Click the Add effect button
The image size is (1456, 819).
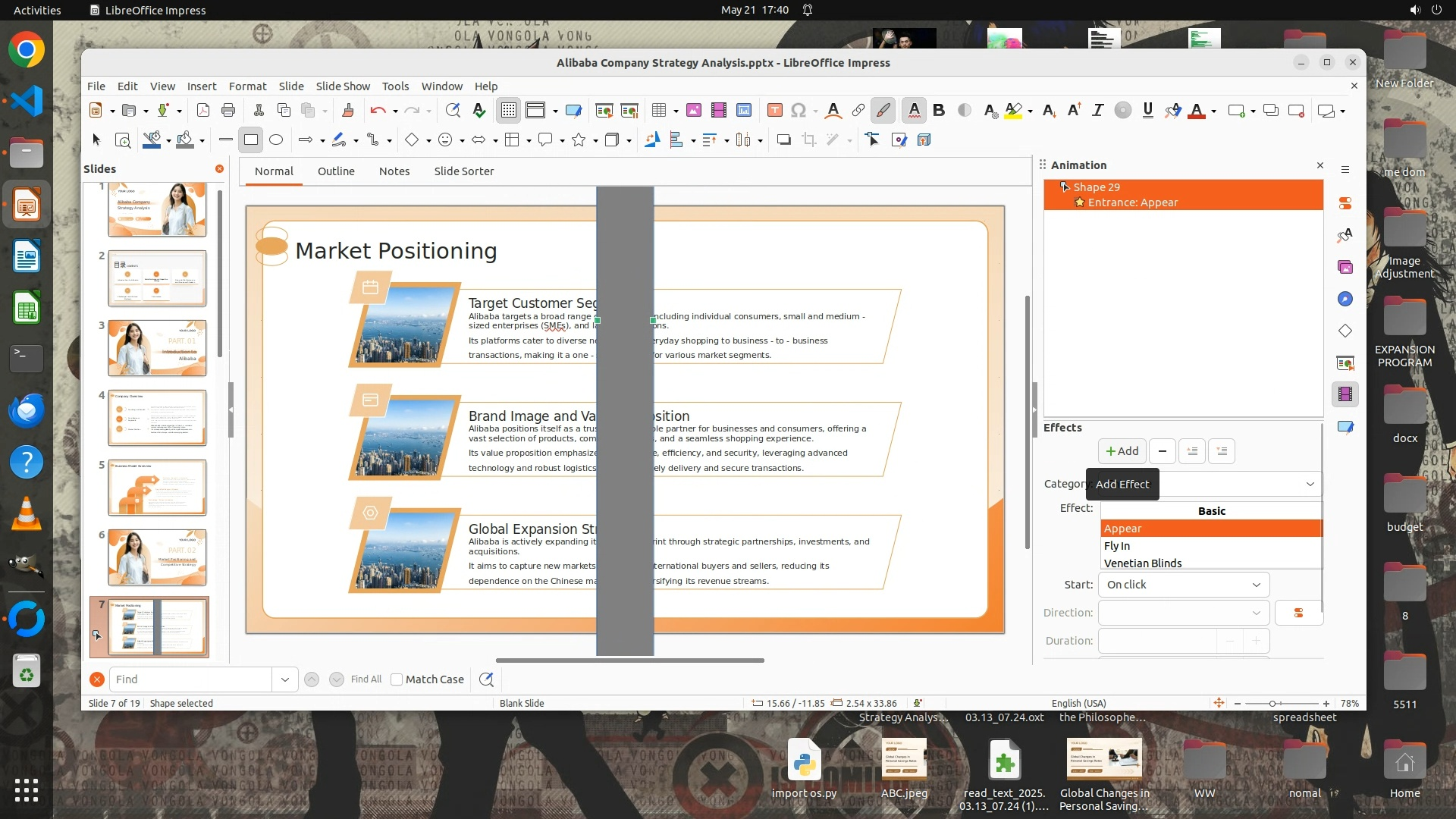pos(1122,451)
